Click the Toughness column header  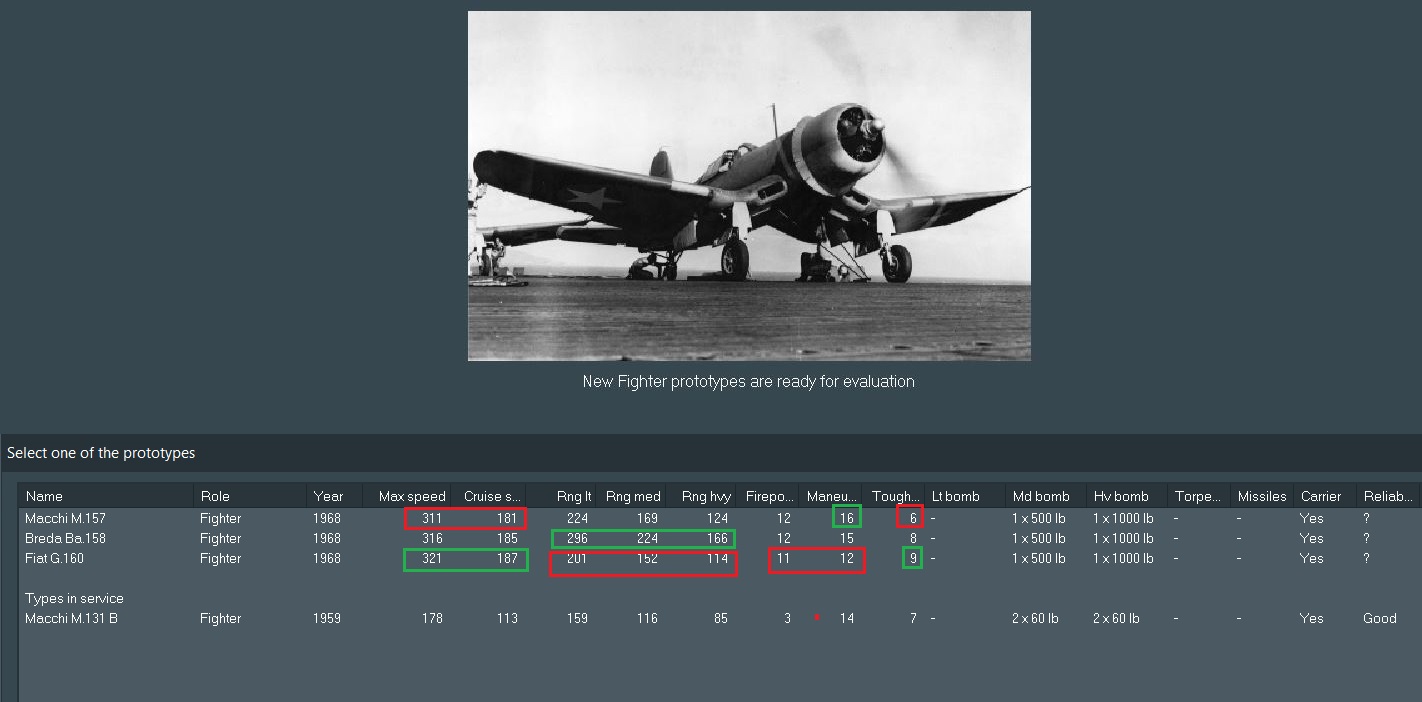pos(895,496)
